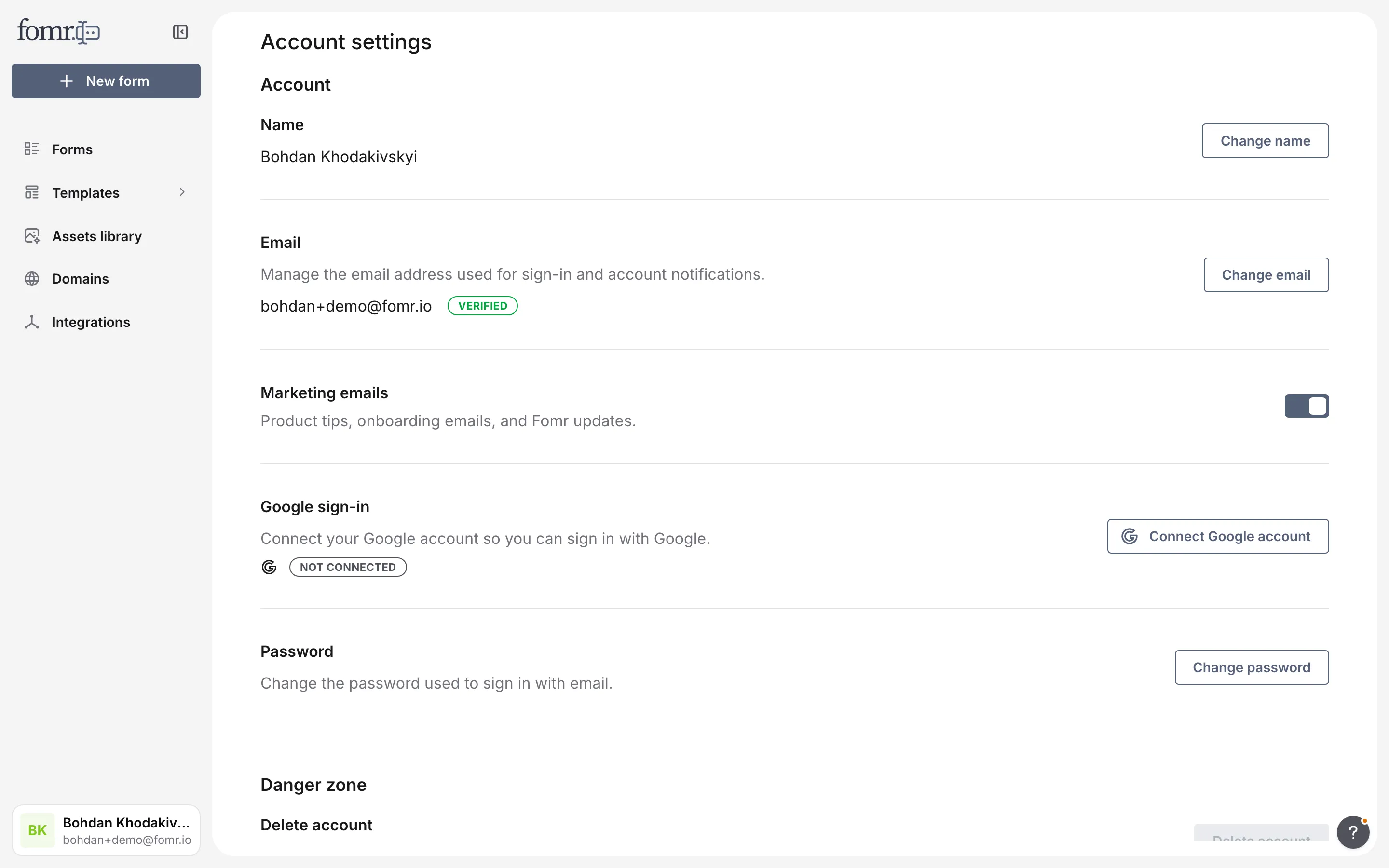
Task: Create a new form
Action: point(106,81)
